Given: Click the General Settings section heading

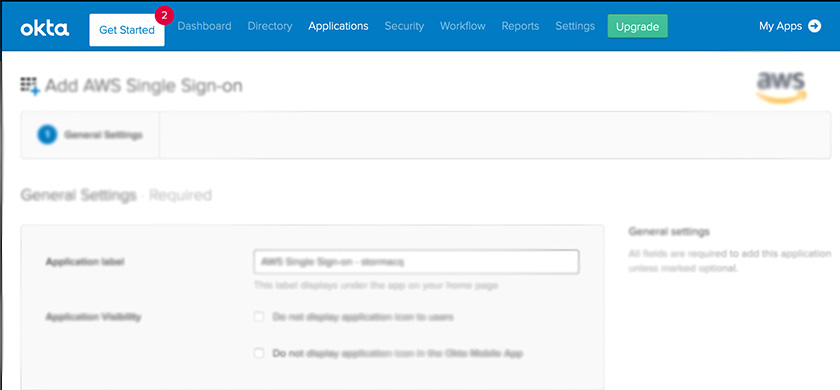Looking at the screenshot, I should click(78, 195).
